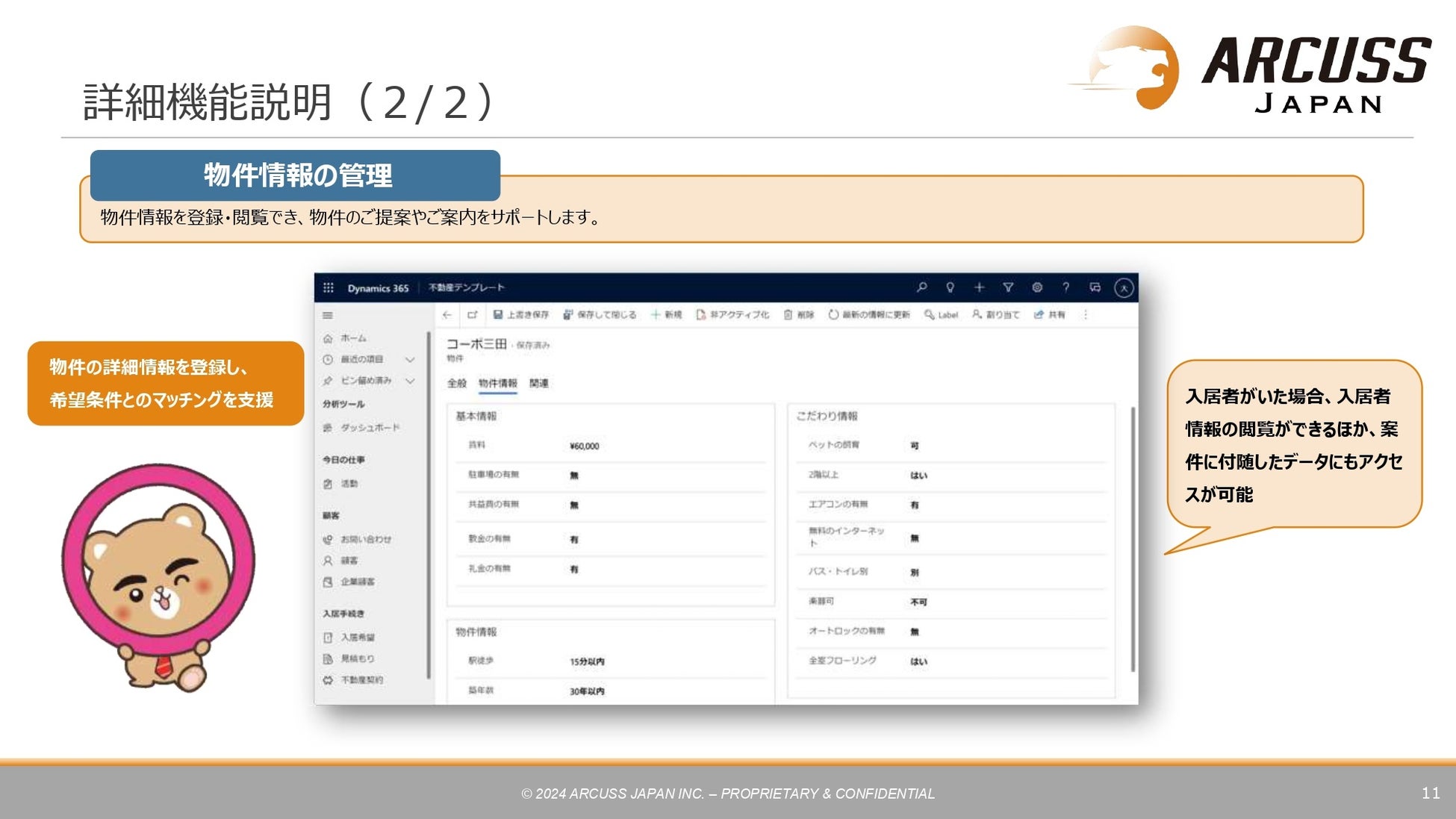Screen dimensions: 1456x819
Task: Switch to the 関連 tab
Action: (538, 384)
